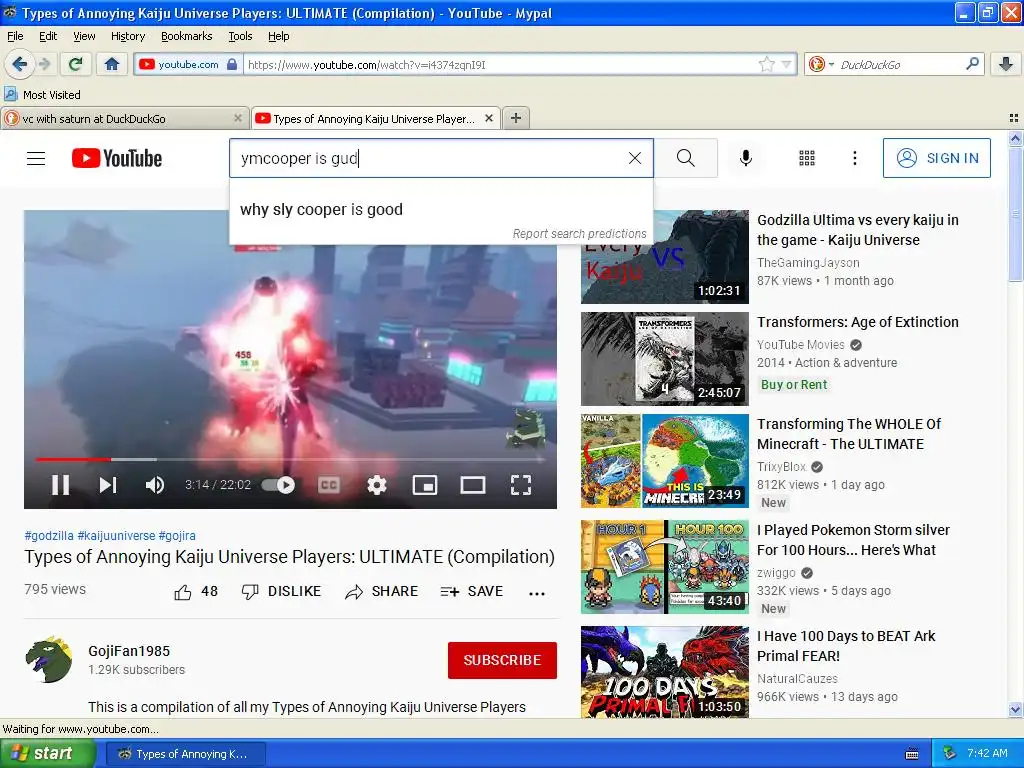The width and height of the screenshot is (1024, 768).
Task: Click the YouTube logo
Action: [x=117, y=158]
